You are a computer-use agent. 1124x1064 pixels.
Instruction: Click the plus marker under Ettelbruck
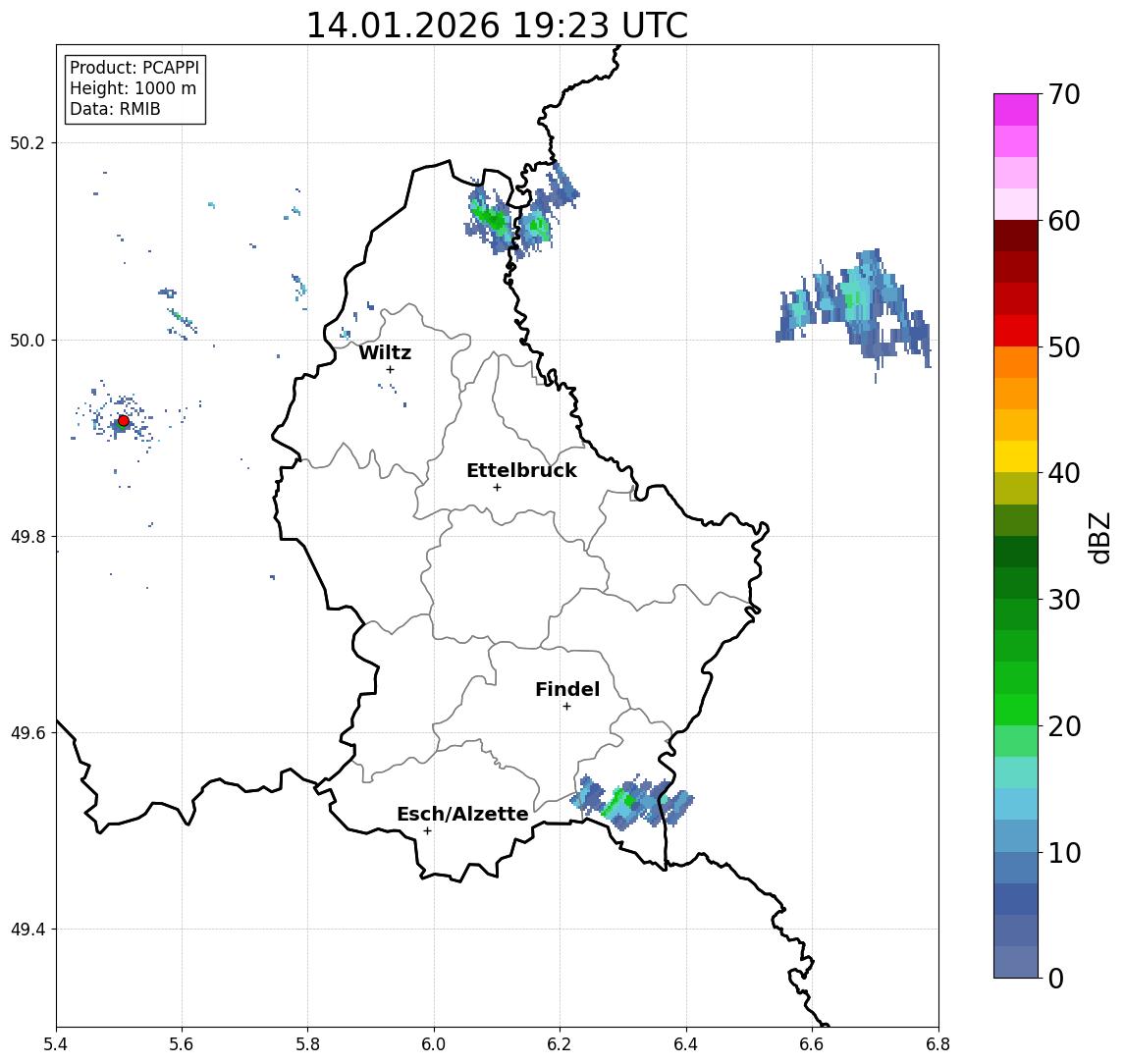[x=497, y=488]
